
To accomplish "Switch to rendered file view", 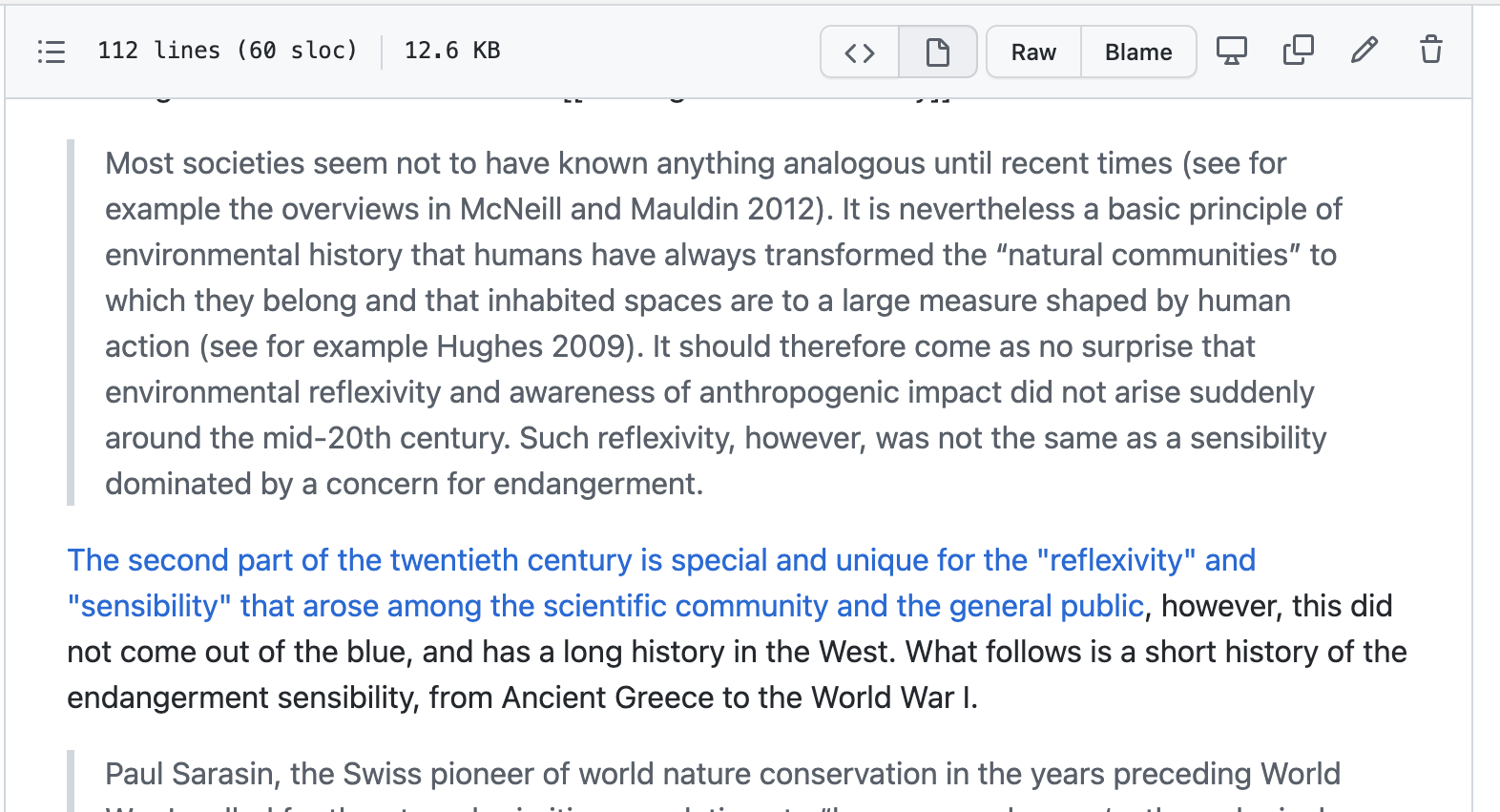I will pos(938,52).
